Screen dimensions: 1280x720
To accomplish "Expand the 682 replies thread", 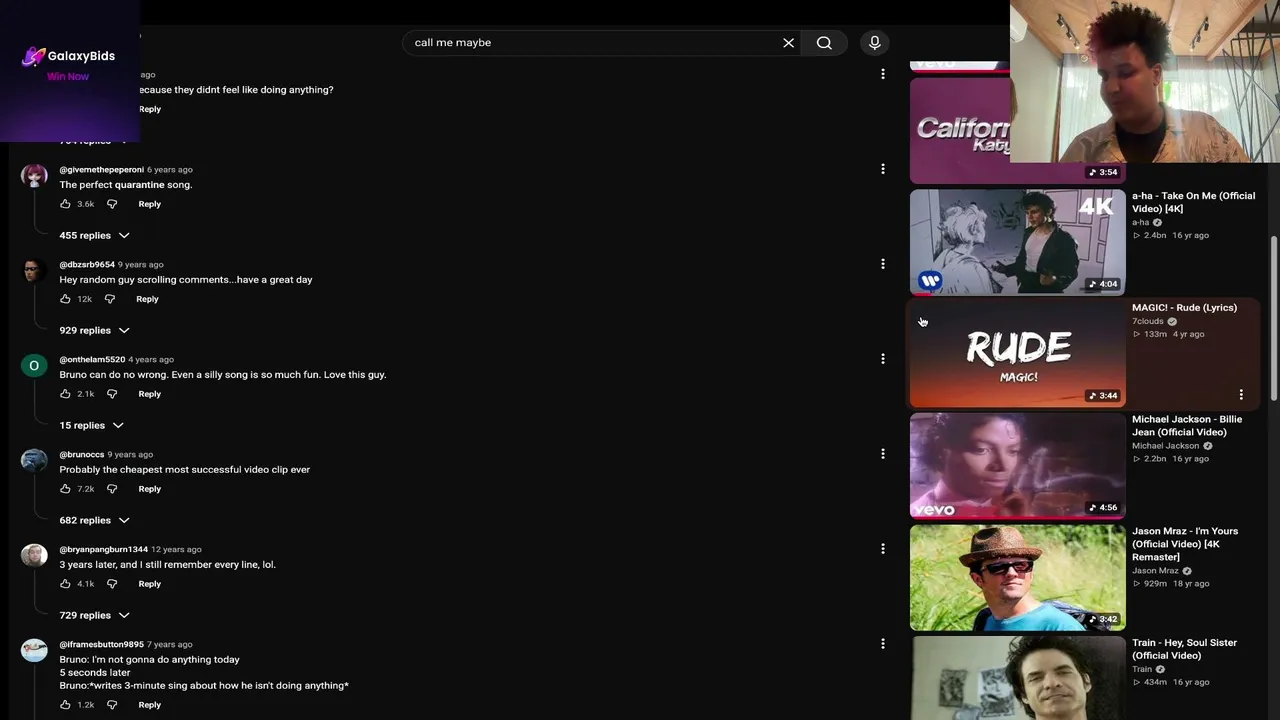I will (94, 520).
